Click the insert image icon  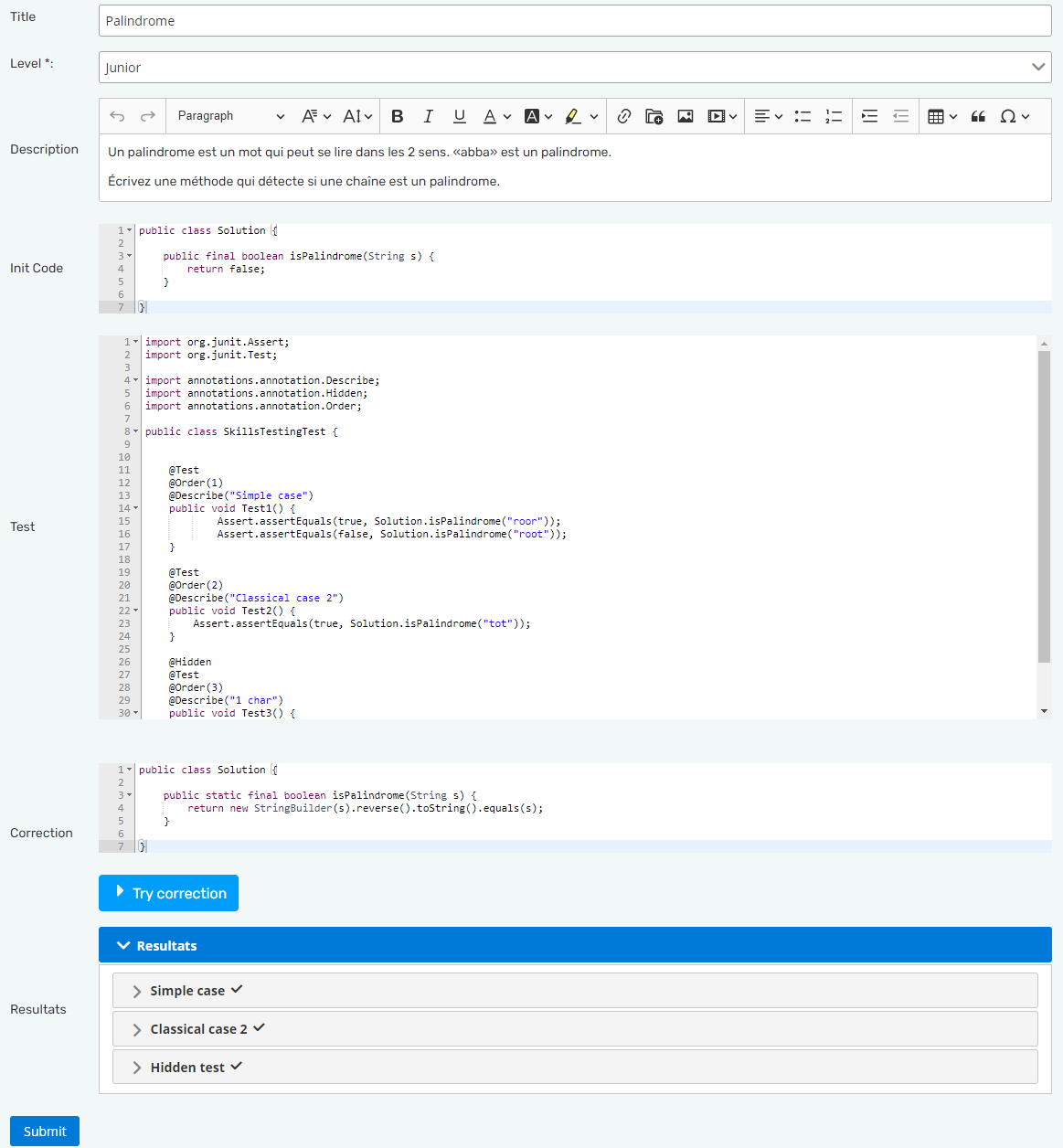pyautogui.click(x=685, y=116)
